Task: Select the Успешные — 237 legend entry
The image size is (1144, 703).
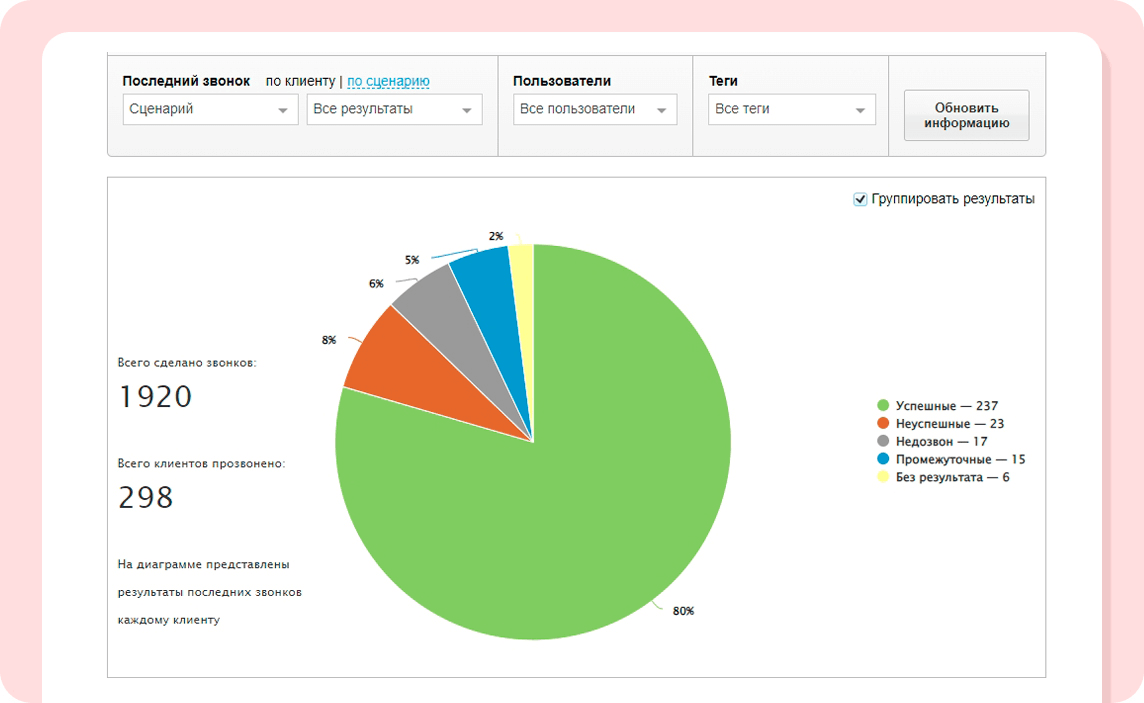Action: pyautogui.click(x=938, y=405)
